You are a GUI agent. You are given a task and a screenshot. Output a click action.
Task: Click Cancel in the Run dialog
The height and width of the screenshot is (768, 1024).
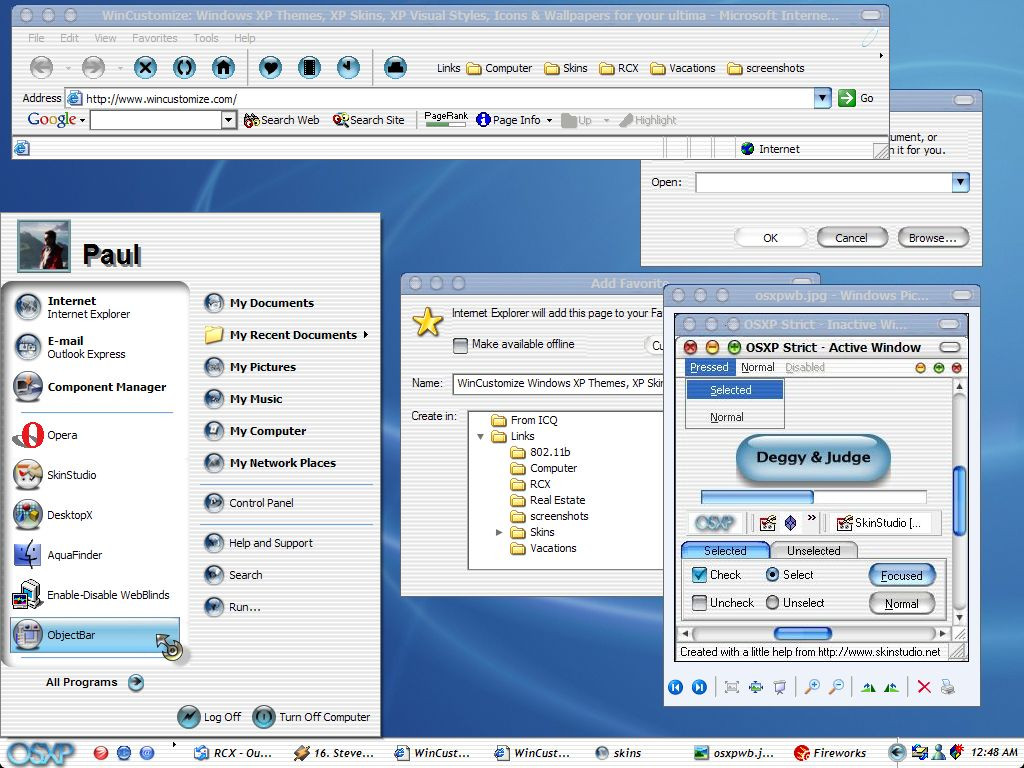tap(852, 238)
